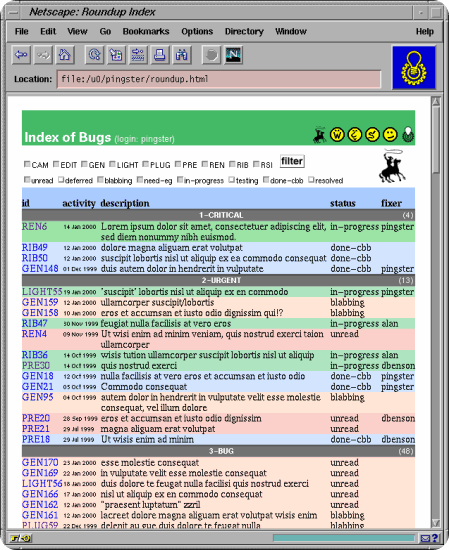Click the lightbulb gear logo
Viewport: 449px width, 550px height.
(414, 67)
